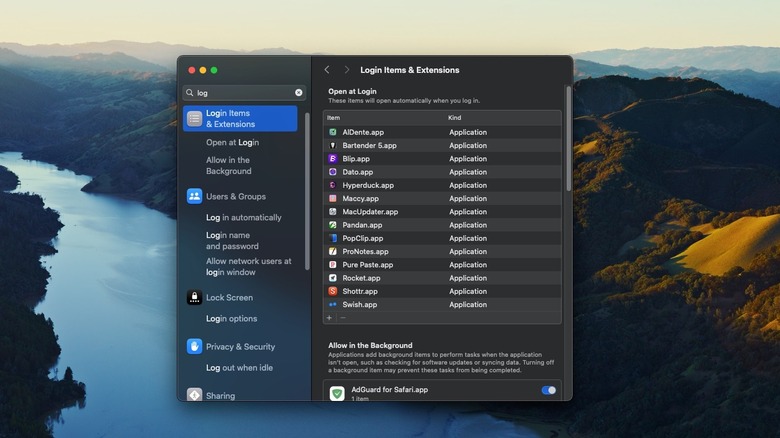Screen dimensions: 780x438
Task: Clear the search field text
Action: (298, 92)
